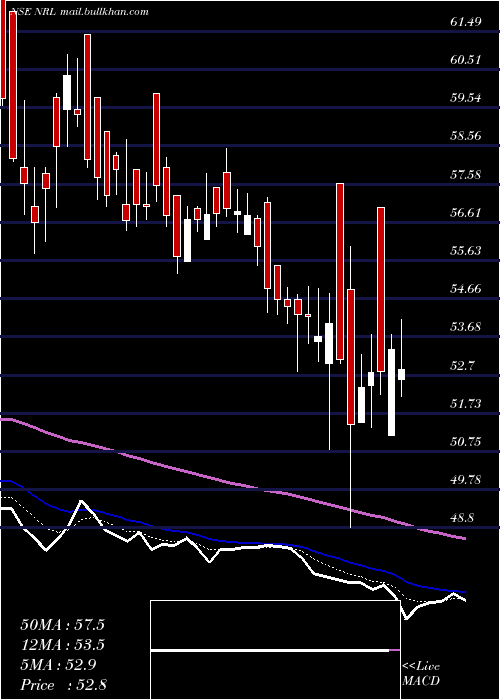Select the 60.51 price axis label
The image size is (500, 700).
pos(466,59)
